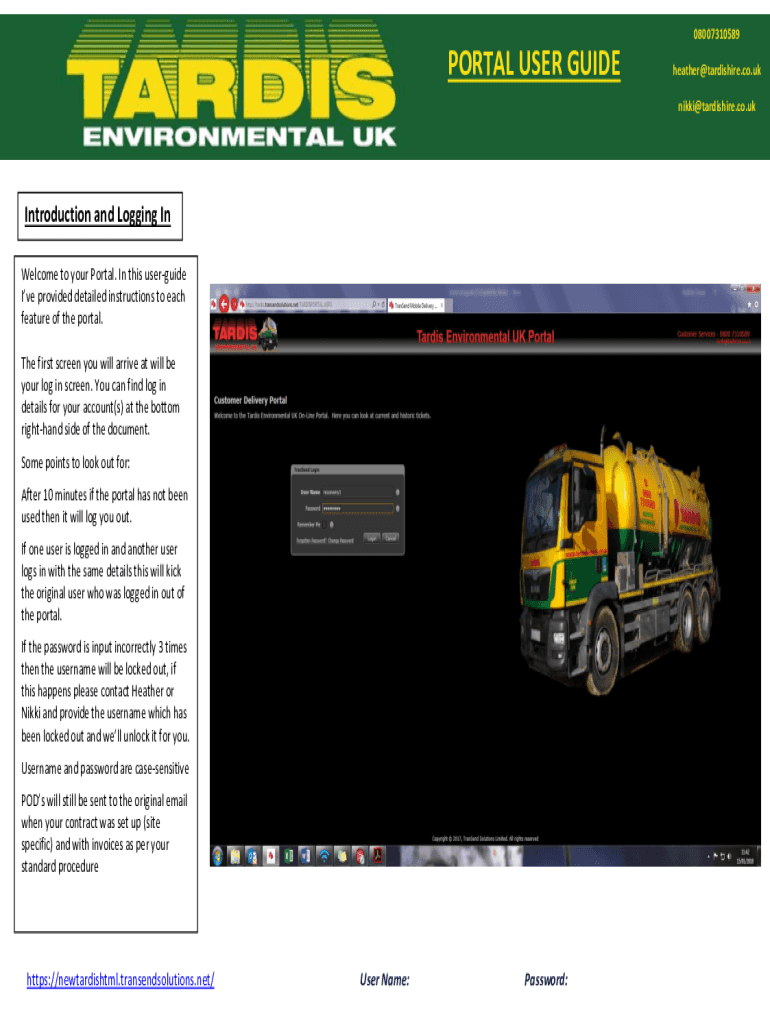Click the browser back arrow button
Screen dimensions: 770x1024
[x=224, y=303]
